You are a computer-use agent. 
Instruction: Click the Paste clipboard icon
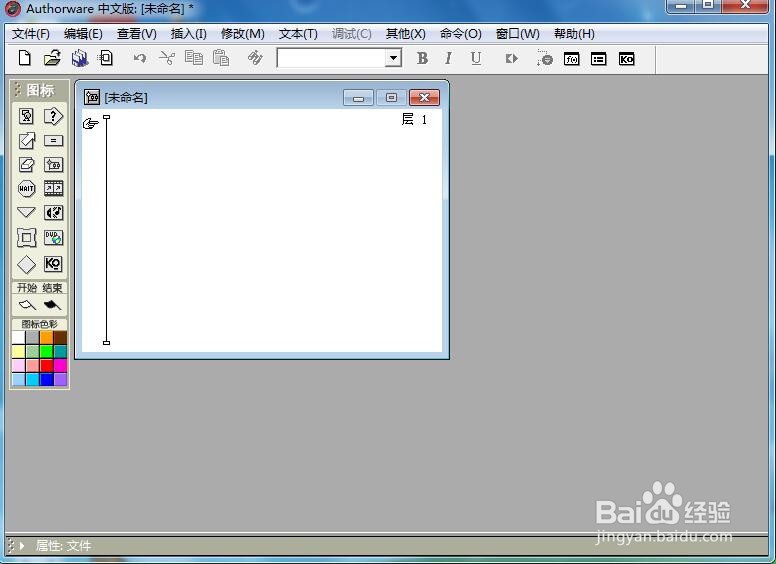tap(221, 58)
